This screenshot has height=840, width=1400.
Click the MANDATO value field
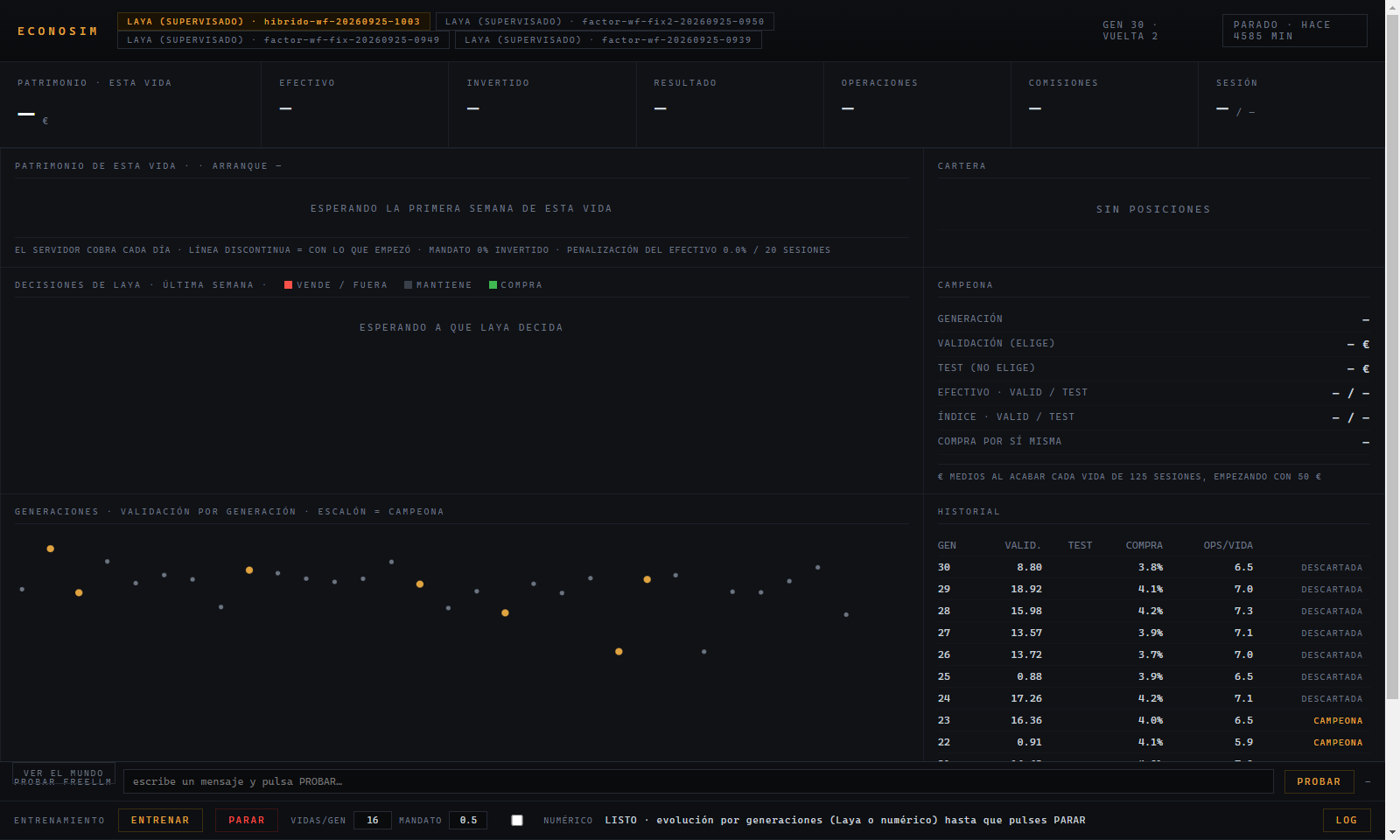pos(468,821)
